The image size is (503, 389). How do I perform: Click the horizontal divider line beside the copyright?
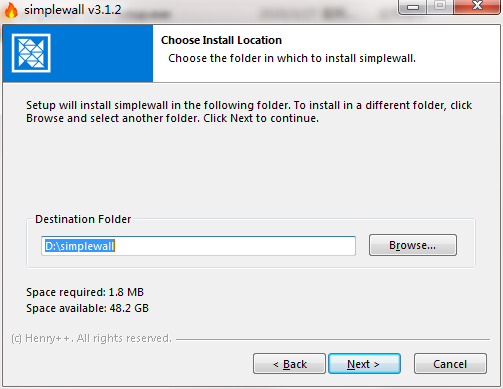[x=333, y=340]
